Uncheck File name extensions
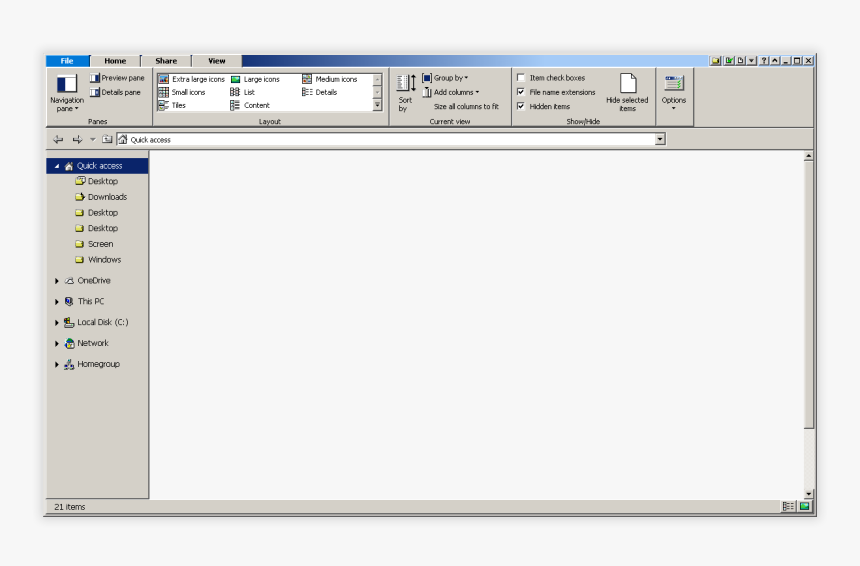This screenshot has height=566, width=860. click(521, 92)
